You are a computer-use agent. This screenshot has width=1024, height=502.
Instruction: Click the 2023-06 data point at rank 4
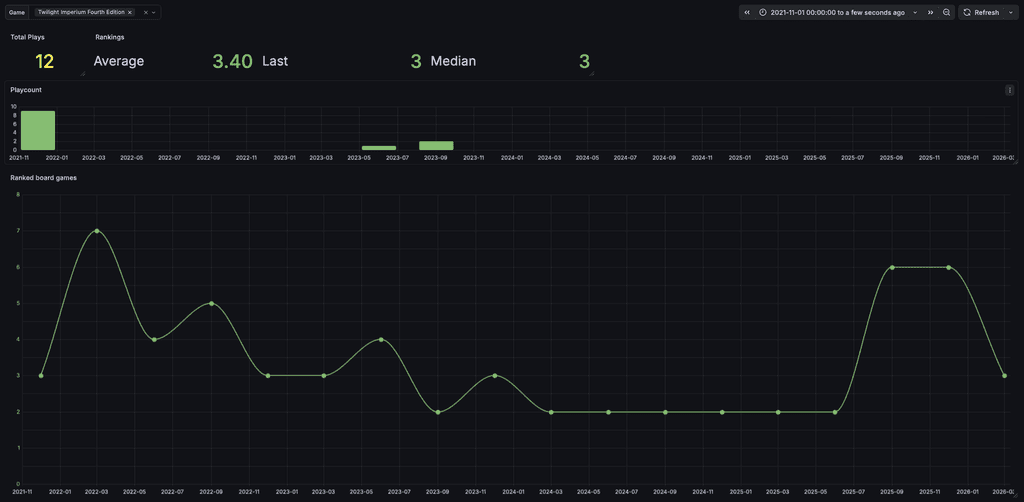[x=381, y=339]
